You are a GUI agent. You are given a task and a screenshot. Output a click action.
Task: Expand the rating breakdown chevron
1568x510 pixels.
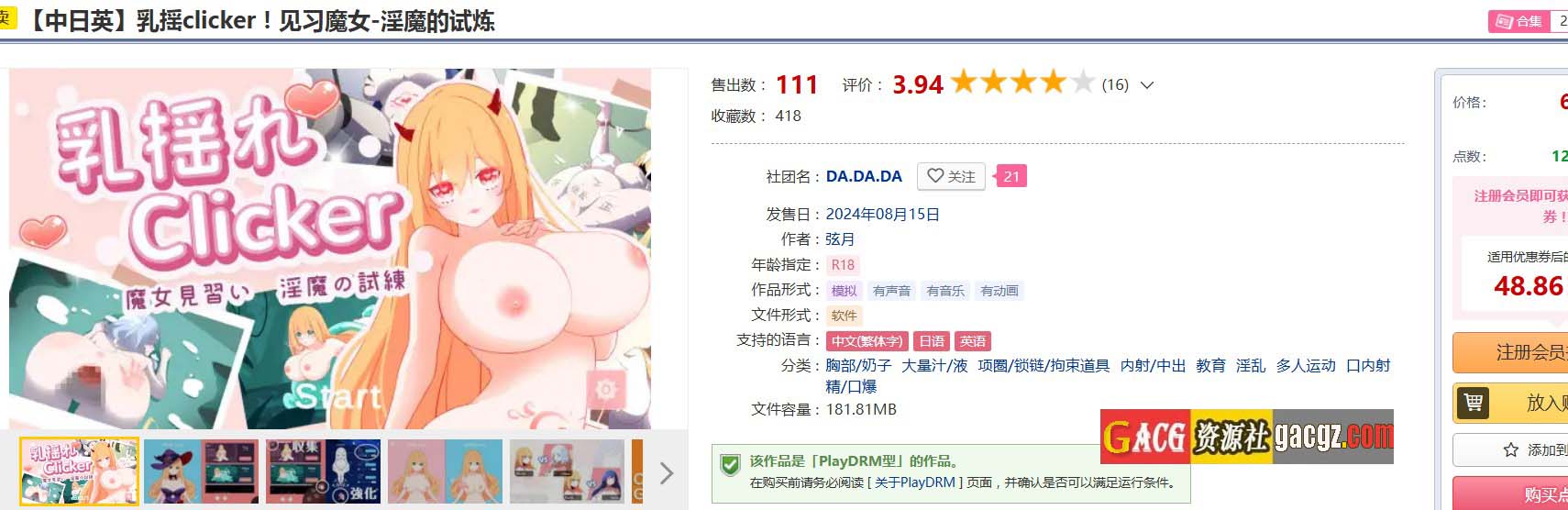1146,85
